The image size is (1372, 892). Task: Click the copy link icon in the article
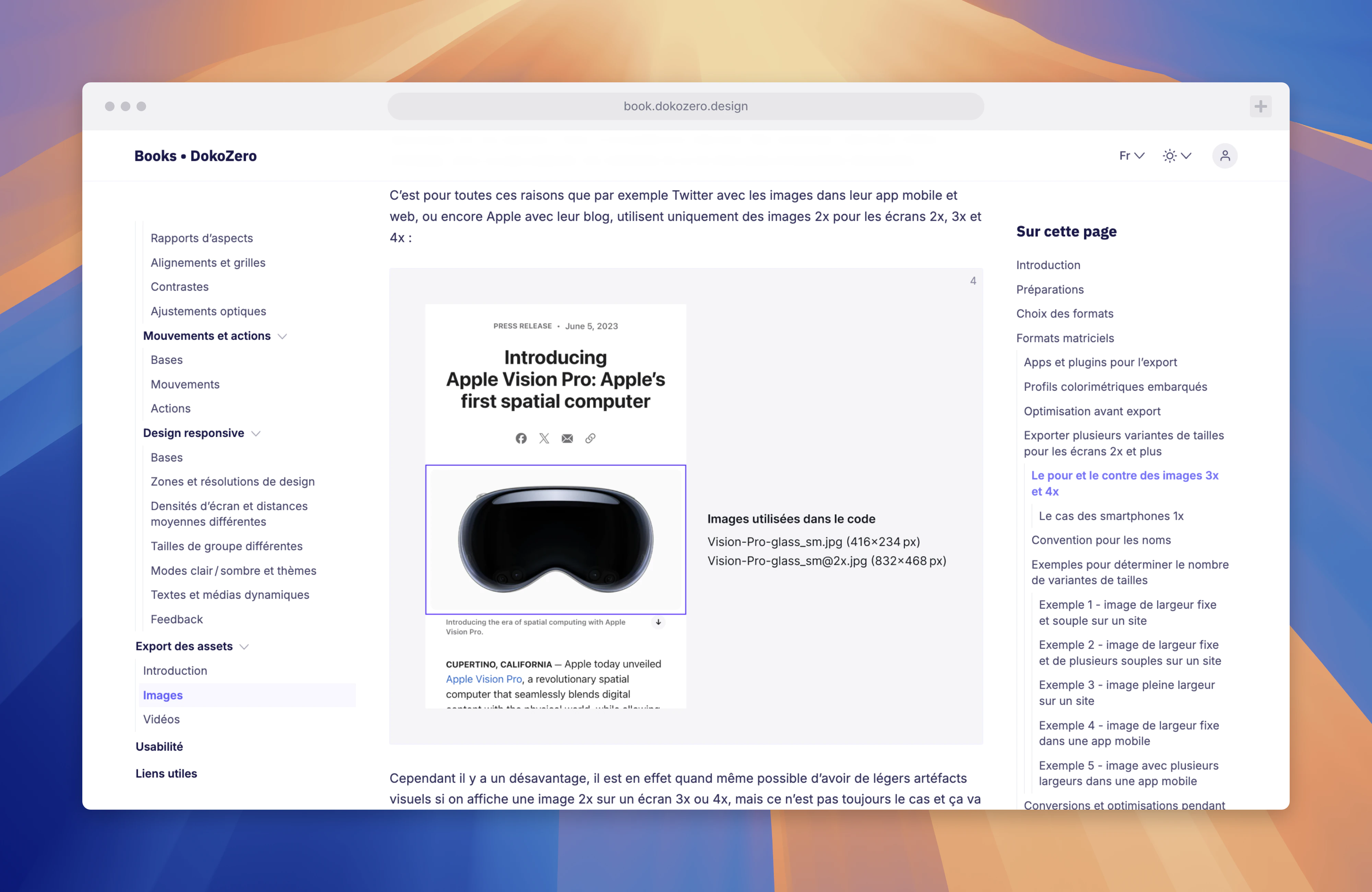pos(590,438)
